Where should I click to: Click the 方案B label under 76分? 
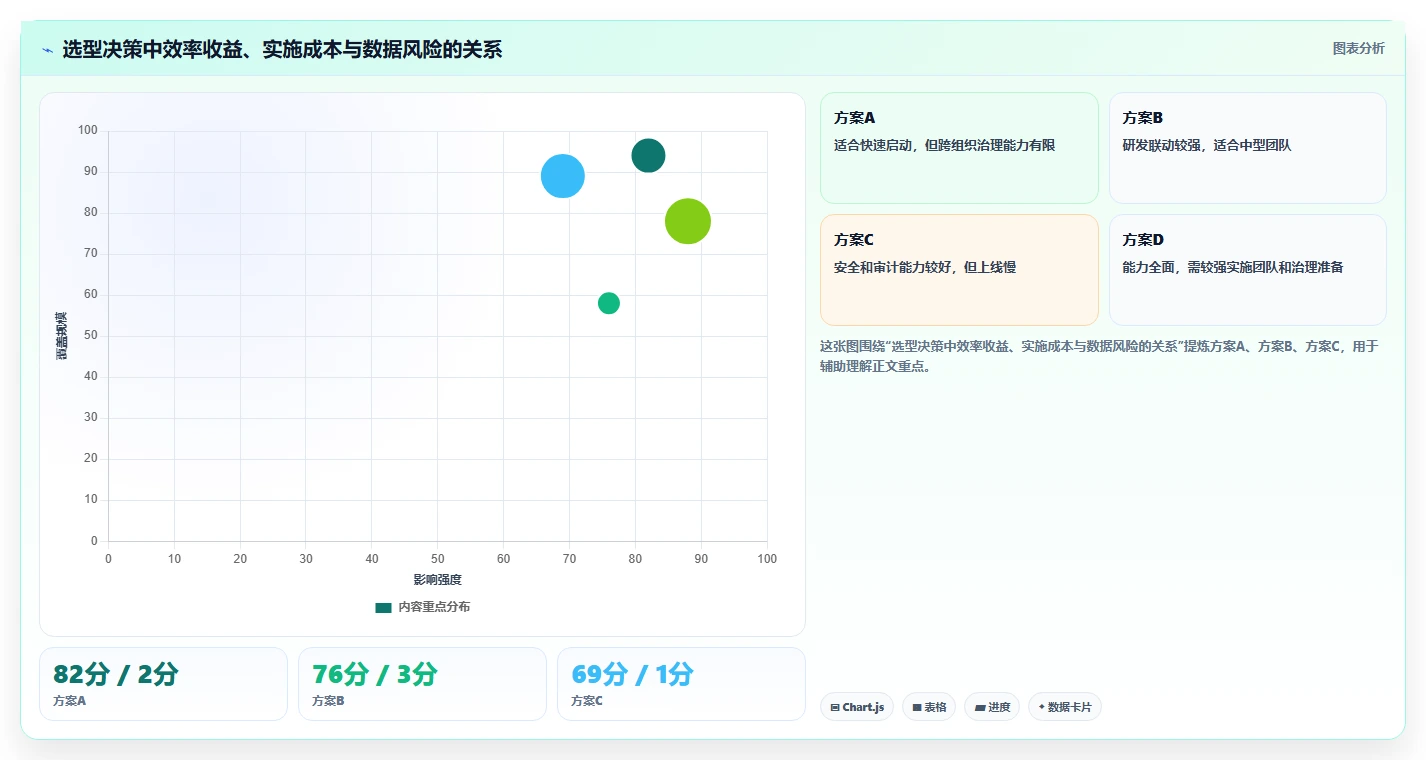pyautogui.click(x=328, y=701)
